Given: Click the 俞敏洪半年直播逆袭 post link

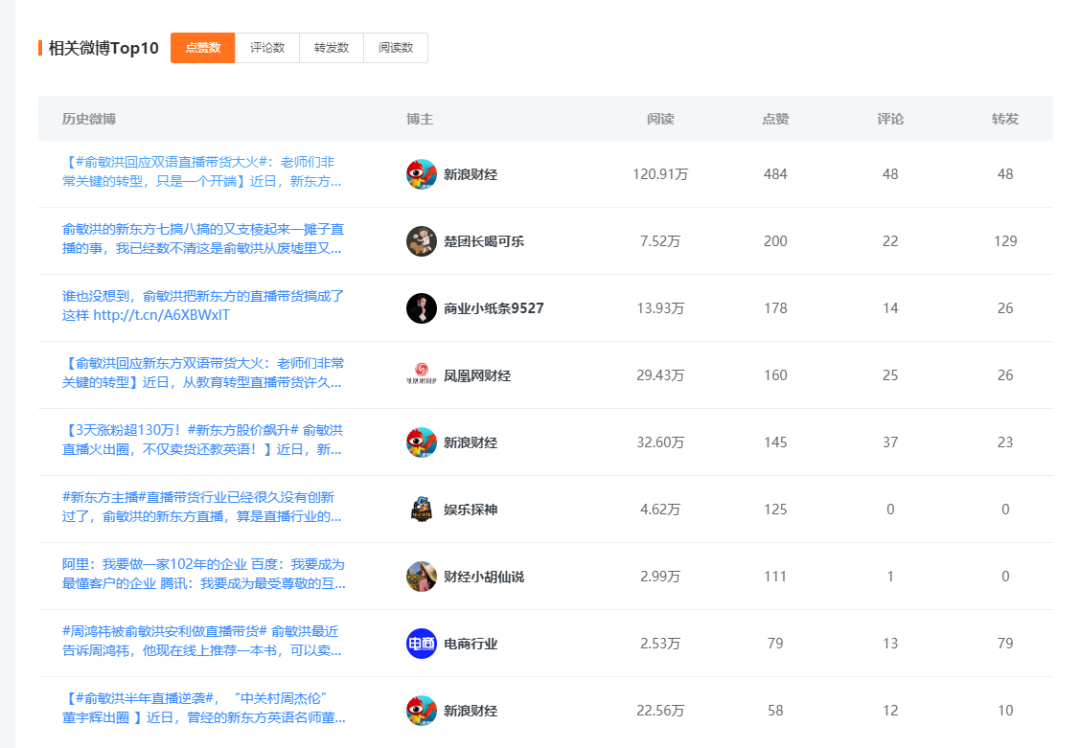Looking at the screenshot, I should (200, 710).
